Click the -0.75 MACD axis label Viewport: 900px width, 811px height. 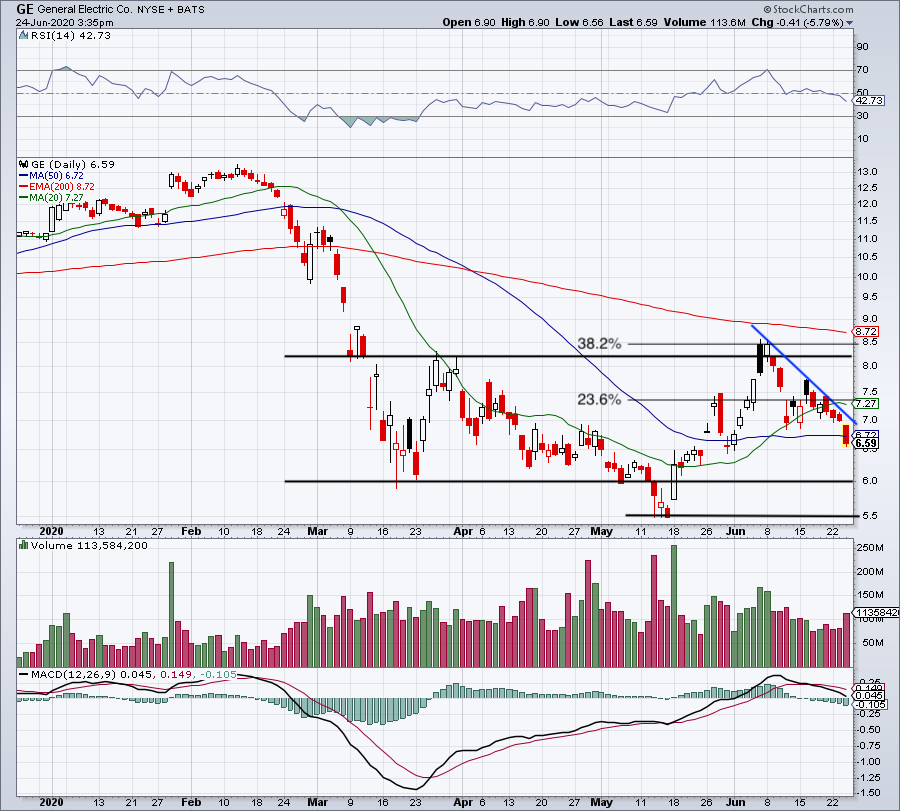[869, 746]
